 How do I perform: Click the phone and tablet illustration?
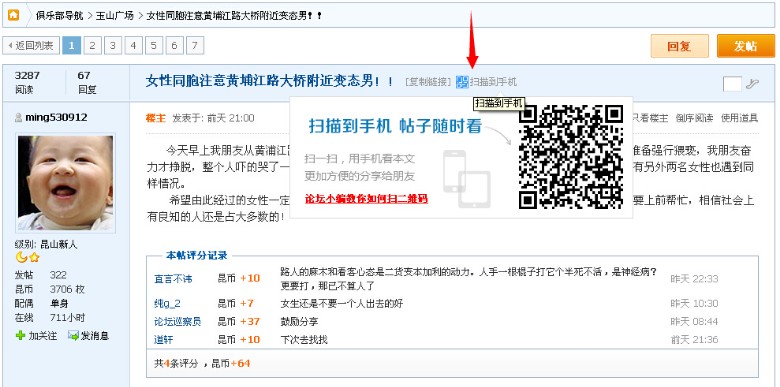[x=467, y=179]
